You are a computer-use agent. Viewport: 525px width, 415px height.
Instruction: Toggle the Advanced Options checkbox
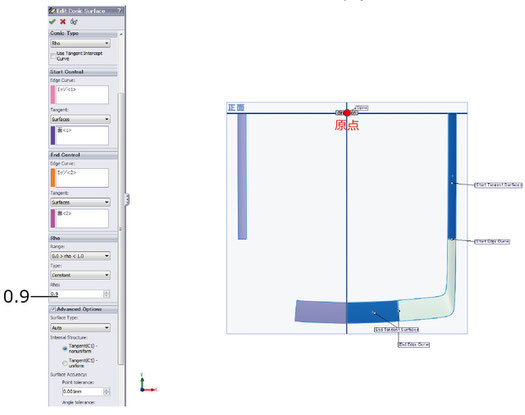[x=53, y=309]
